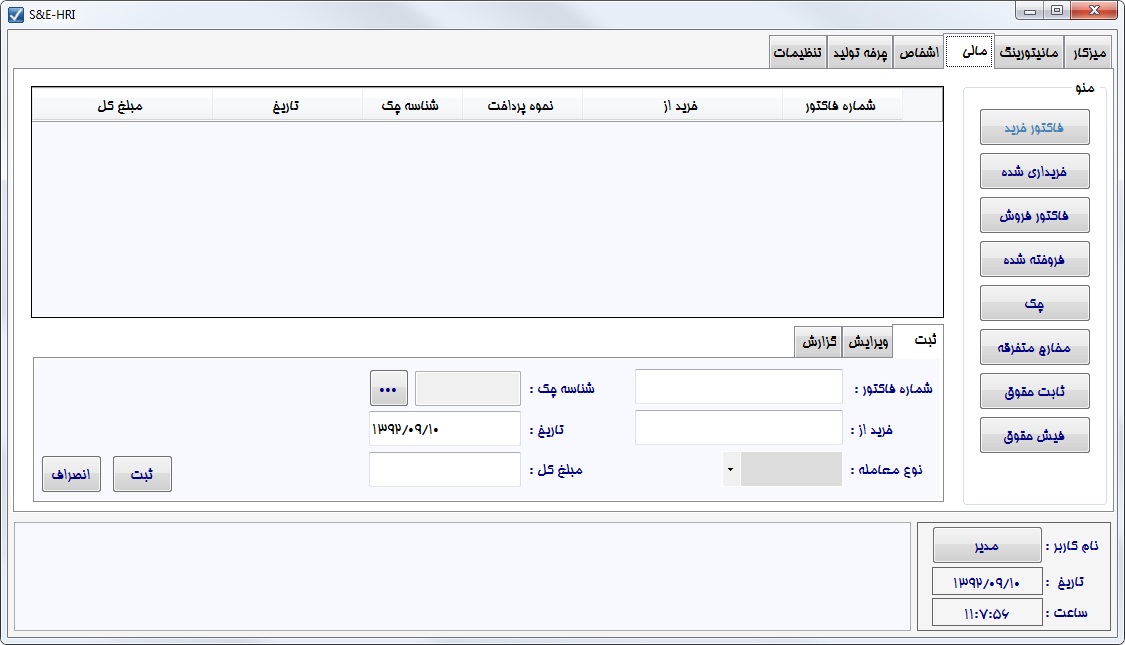
Task: Go to the چرخه تولید tab
Action: tap(860, 52)
